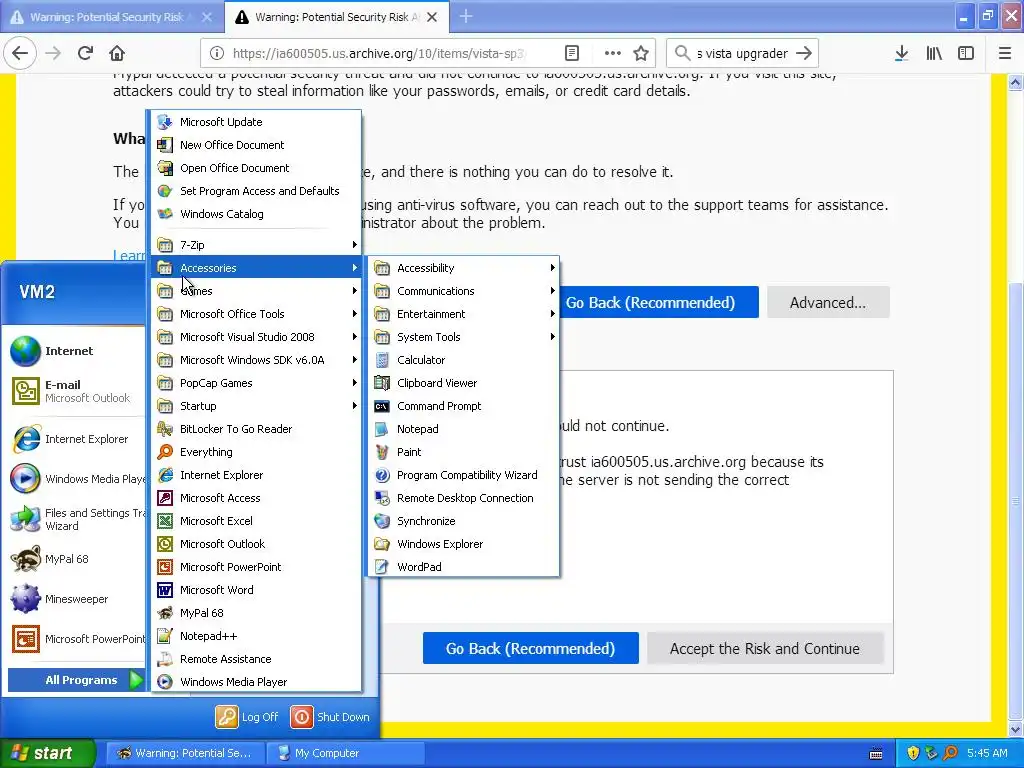Reload the page with refresh icon
This screenshot has height=768, width=1024.
[x=85, y=53]
